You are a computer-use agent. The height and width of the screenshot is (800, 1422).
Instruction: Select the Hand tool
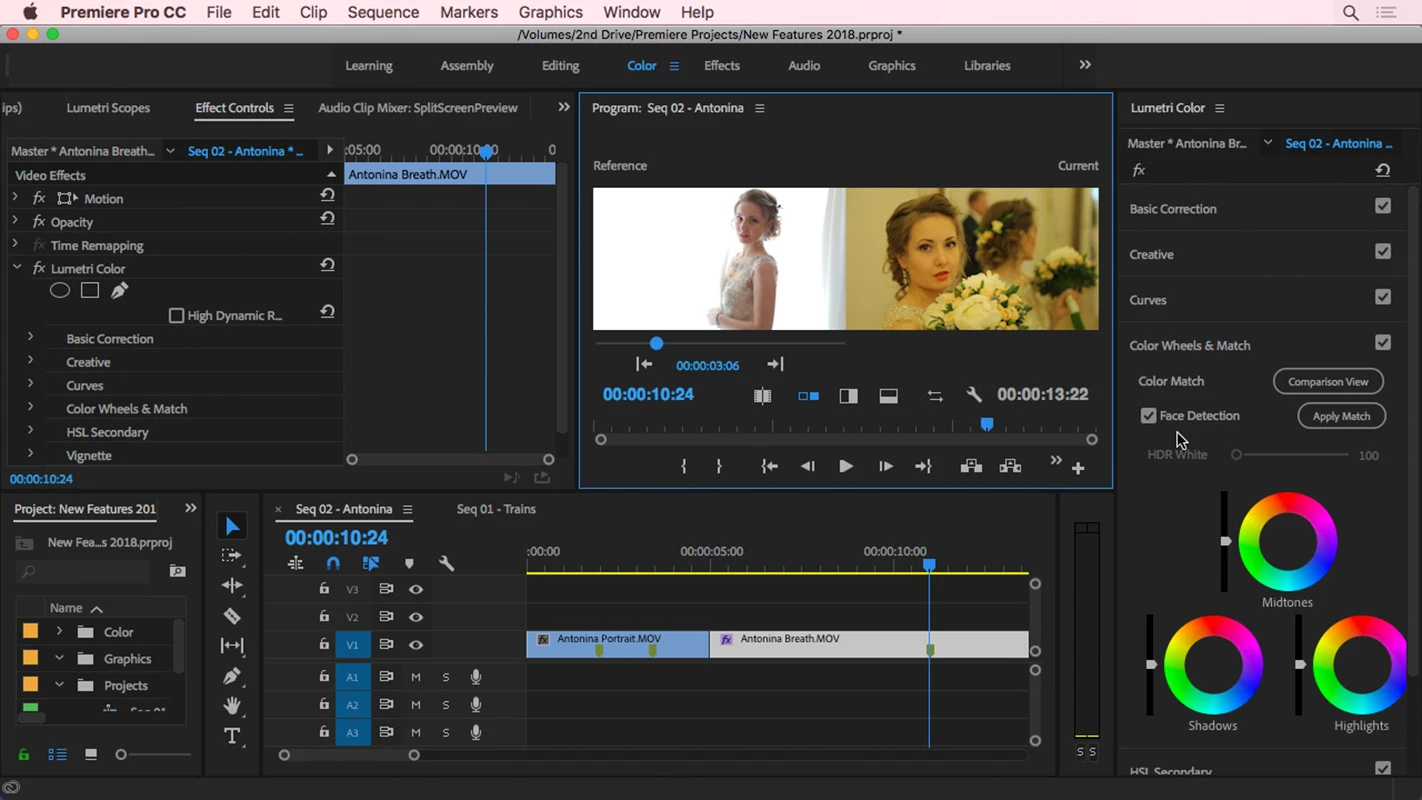232,706
